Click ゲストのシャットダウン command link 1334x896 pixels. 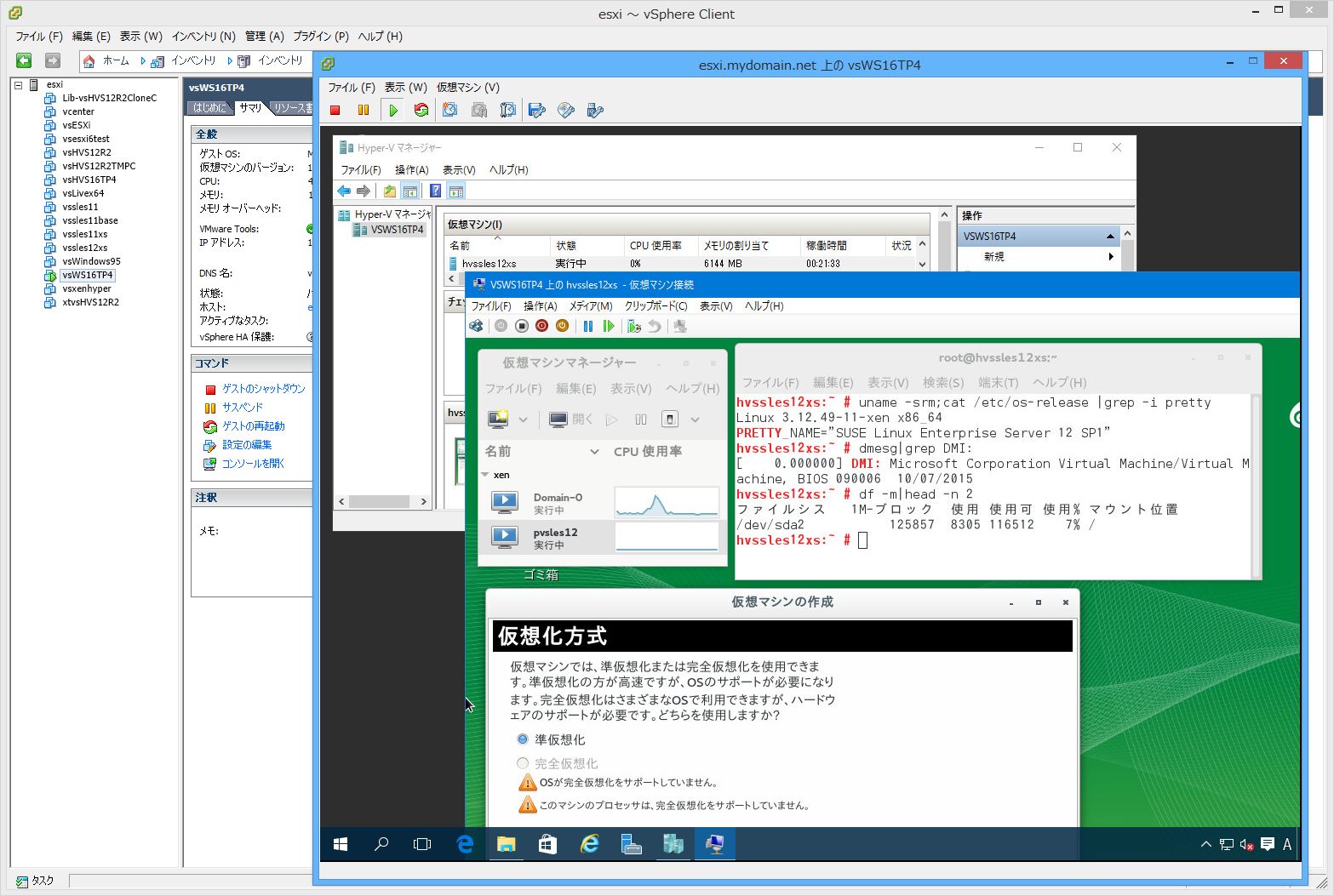point(263,389)
